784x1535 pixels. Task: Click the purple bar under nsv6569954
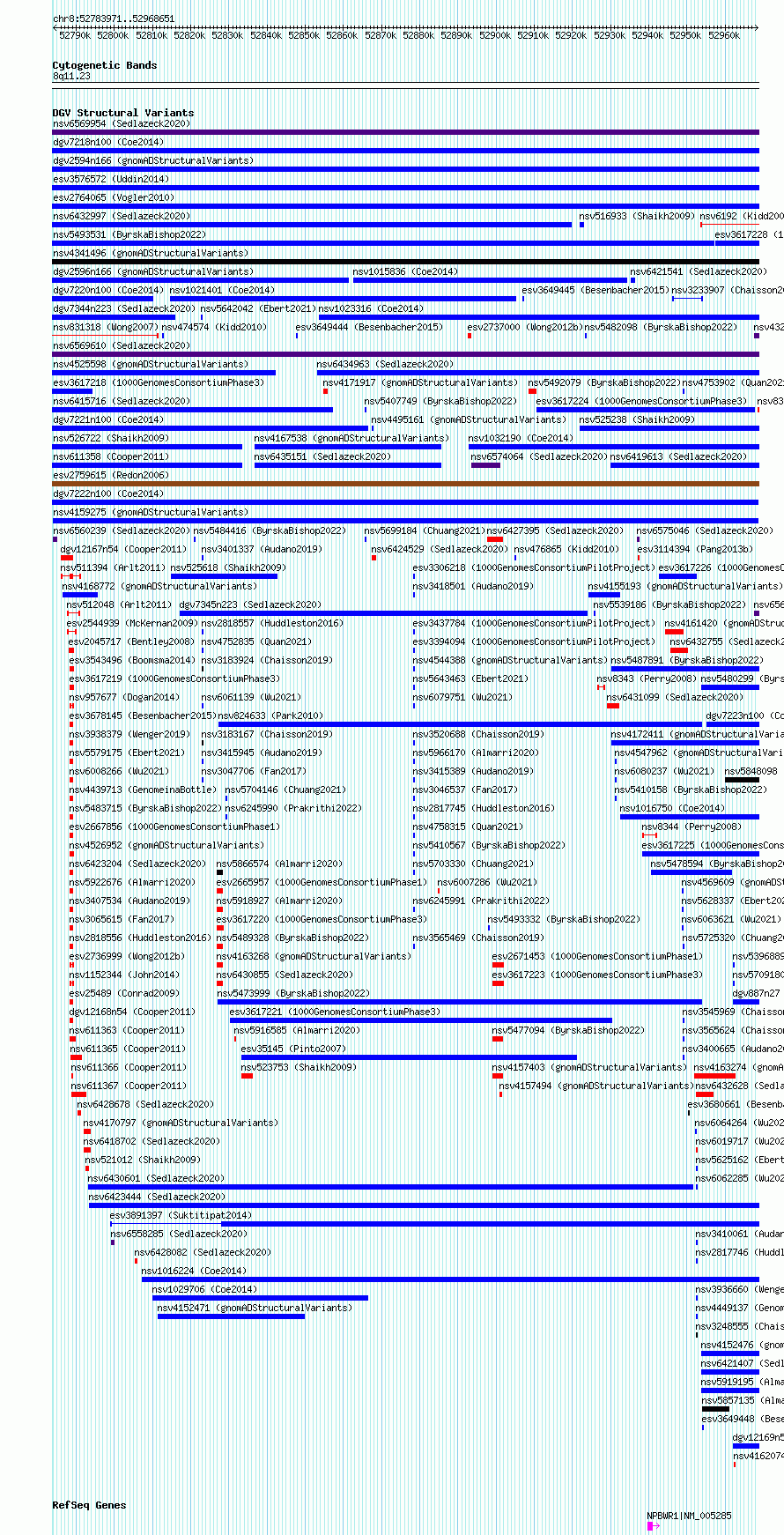pos(405,132)
